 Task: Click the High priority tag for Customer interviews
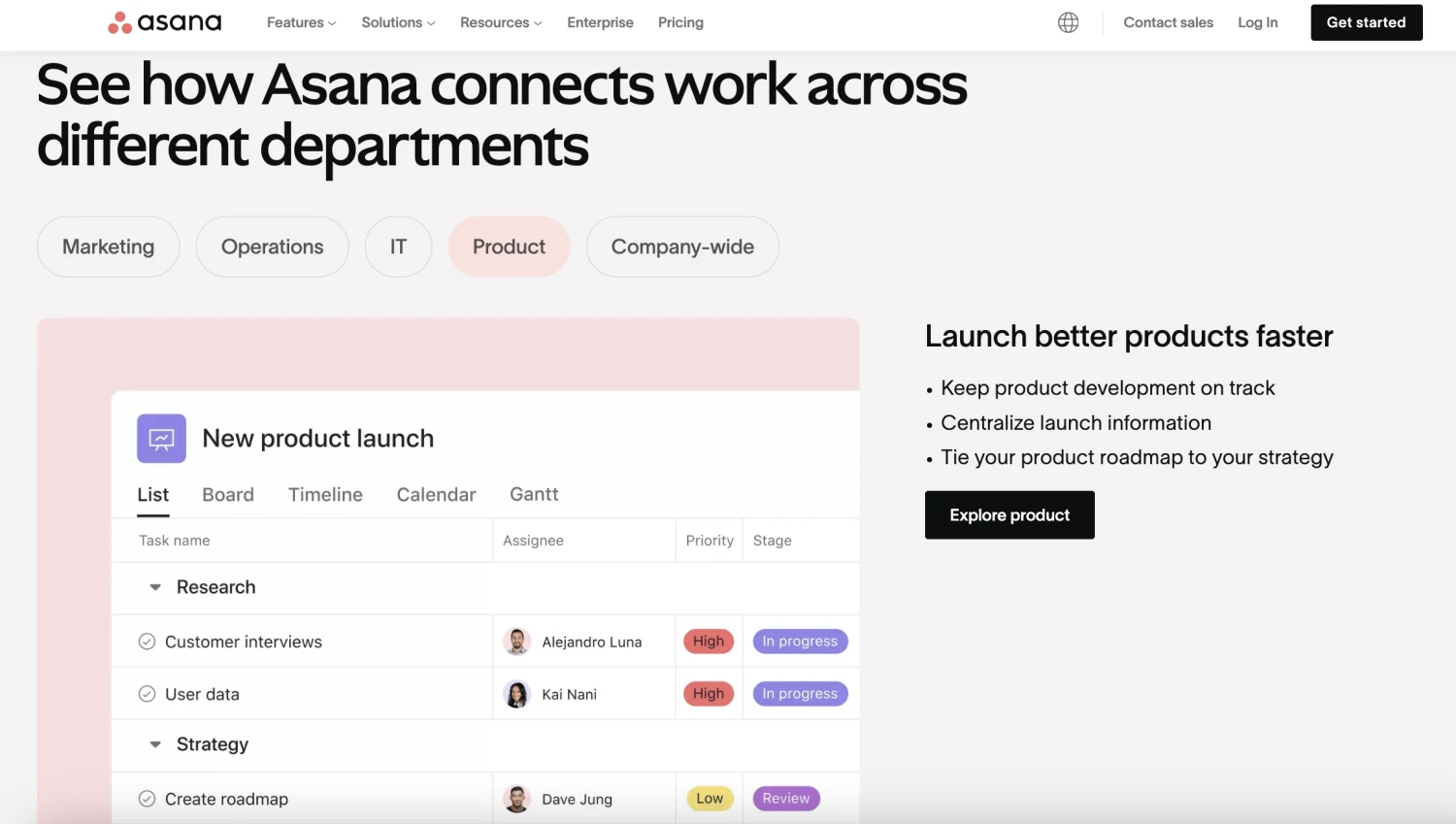tap(709, 642)
